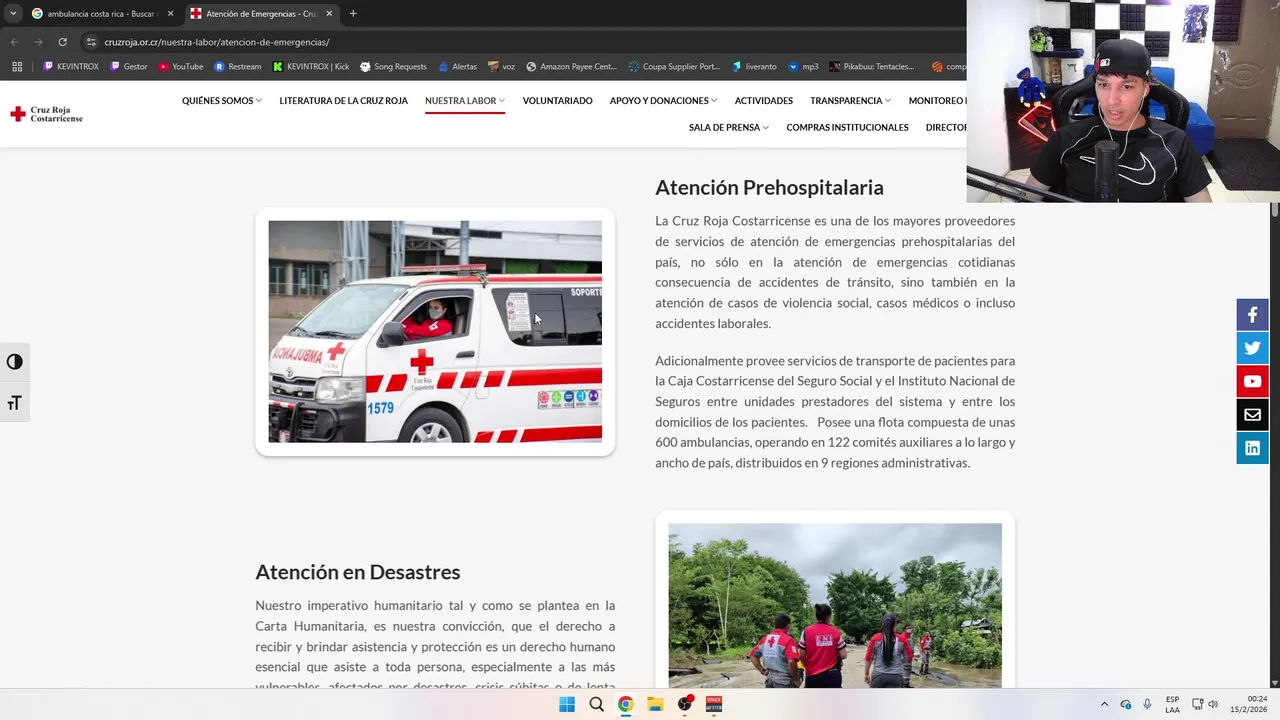Expand the Transparencia menu
Viewport: 1280px width, 720px height.
[x=850, y=101]
